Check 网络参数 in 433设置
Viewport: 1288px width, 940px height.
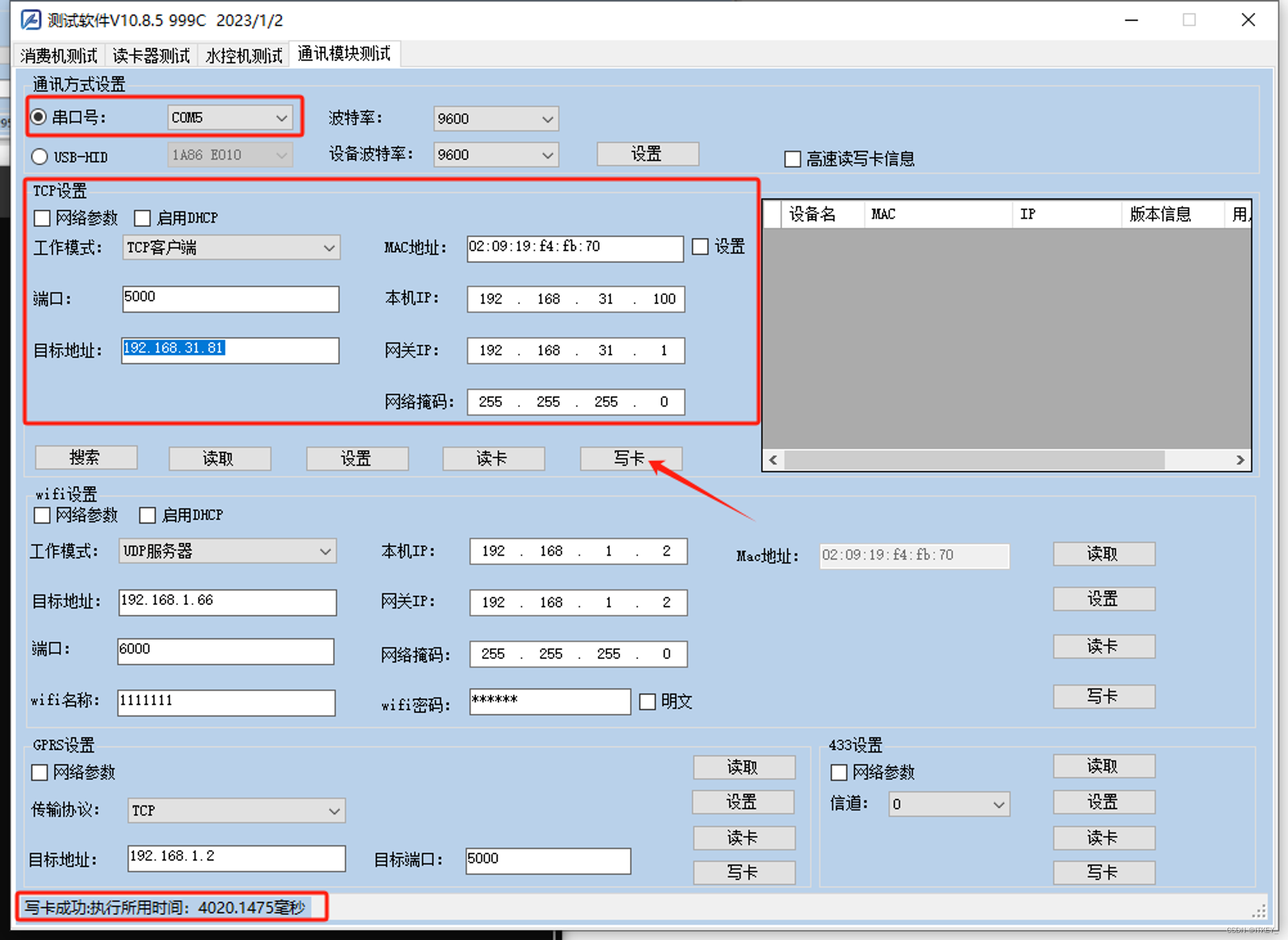tap(839, 772)
